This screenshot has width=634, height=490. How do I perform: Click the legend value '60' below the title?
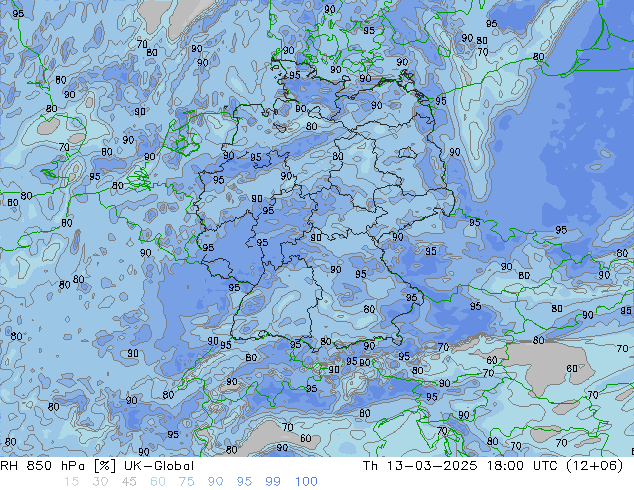coord(158,482)
